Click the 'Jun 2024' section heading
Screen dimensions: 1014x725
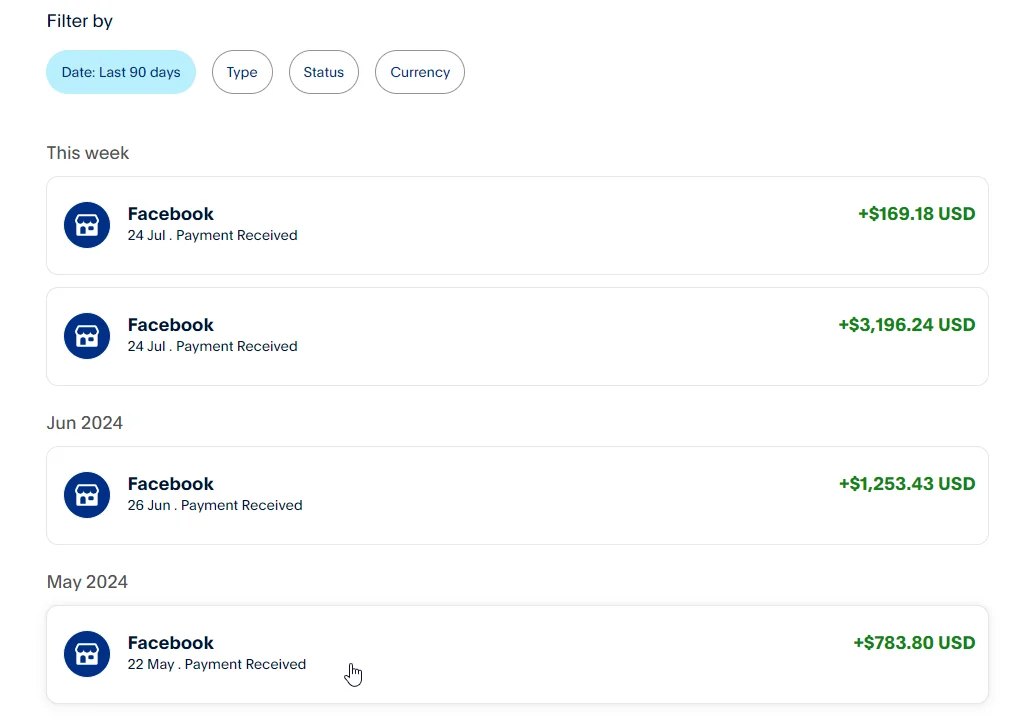tap(85, 423)
